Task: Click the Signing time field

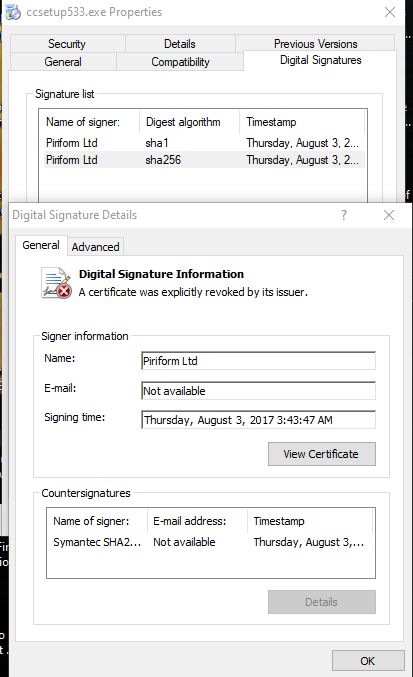Action: coord(259,420)
